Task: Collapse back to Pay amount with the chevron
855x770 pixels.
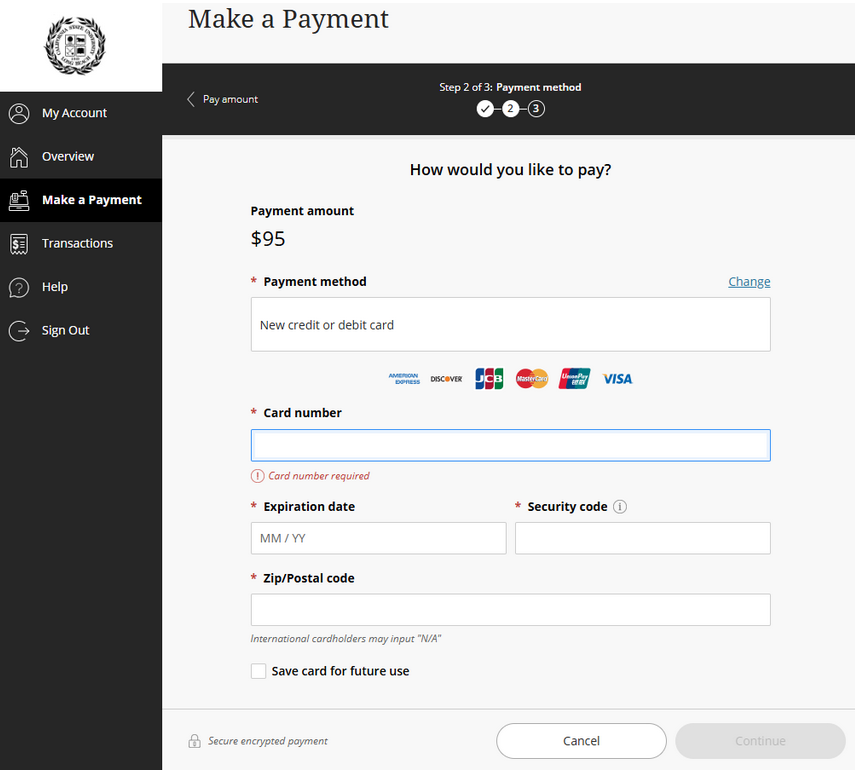Action: tap(191, 99)
